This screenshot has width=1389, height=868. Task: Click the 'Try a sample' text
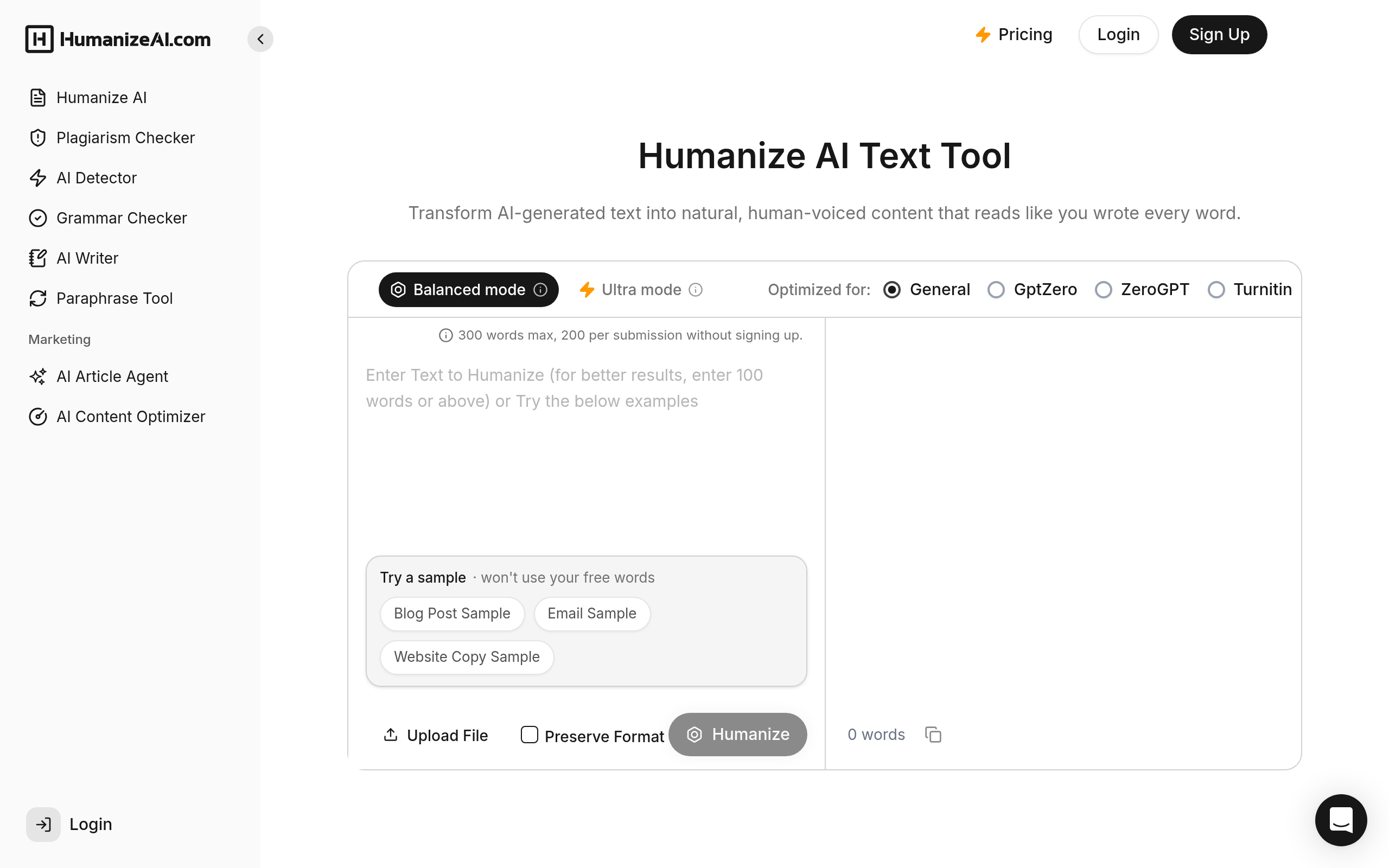coord(423,578)
